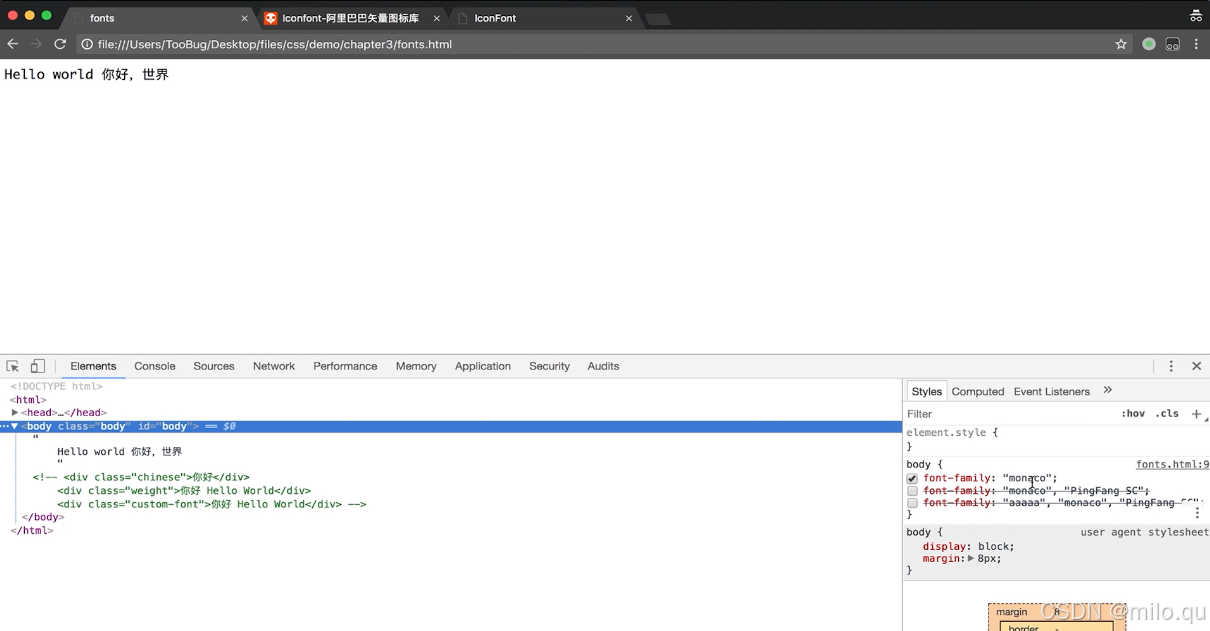Collapse the body element node
The width and height of the screenshot is (1210, 631).
point(15,426)
